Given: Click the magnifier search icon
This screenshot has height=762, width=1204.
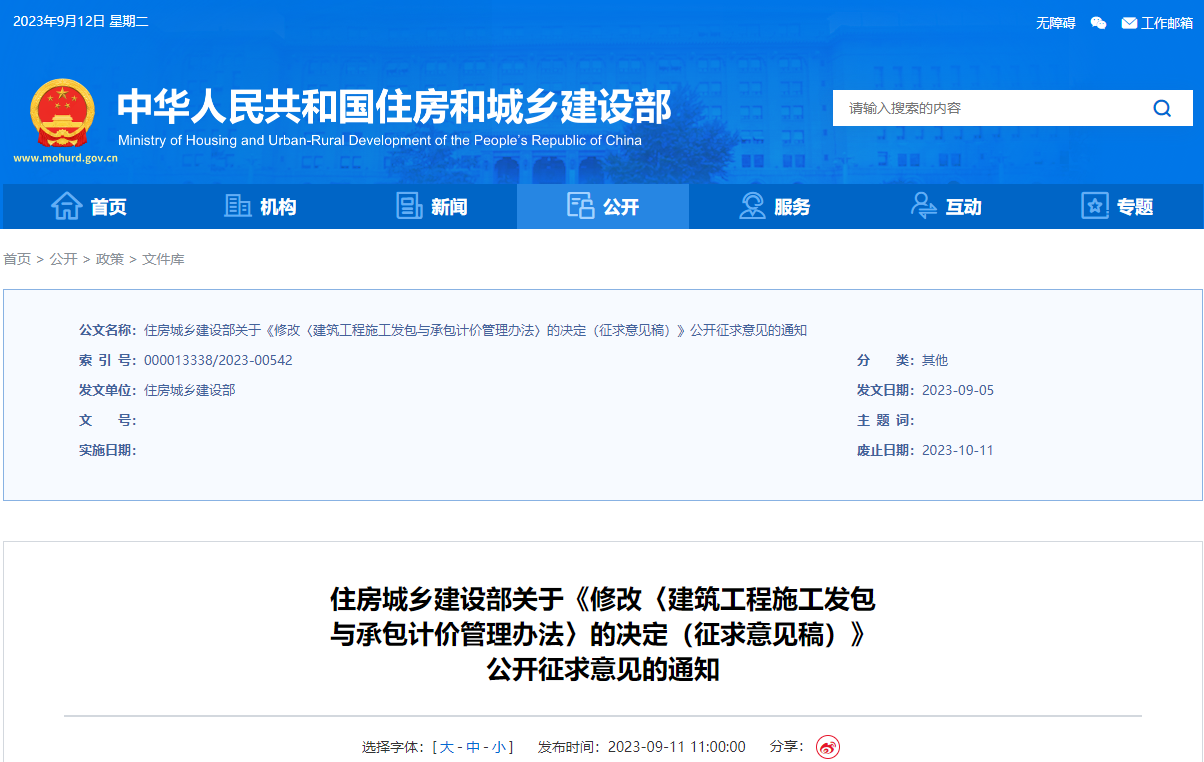Looking at the screenshot, I should (1161, 108).
